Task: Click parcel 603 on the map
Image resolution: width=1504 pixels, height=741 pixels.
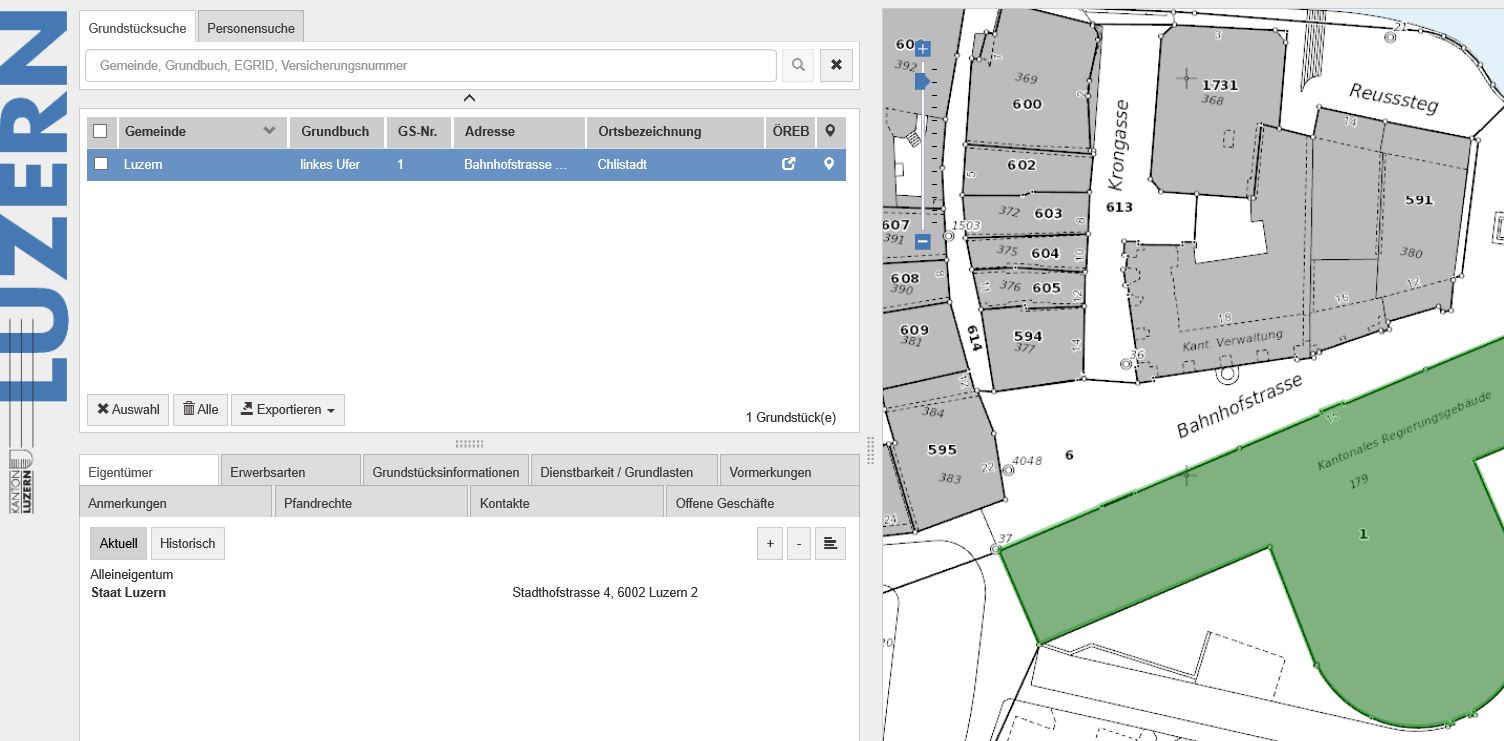Action: pos(1048,213)
